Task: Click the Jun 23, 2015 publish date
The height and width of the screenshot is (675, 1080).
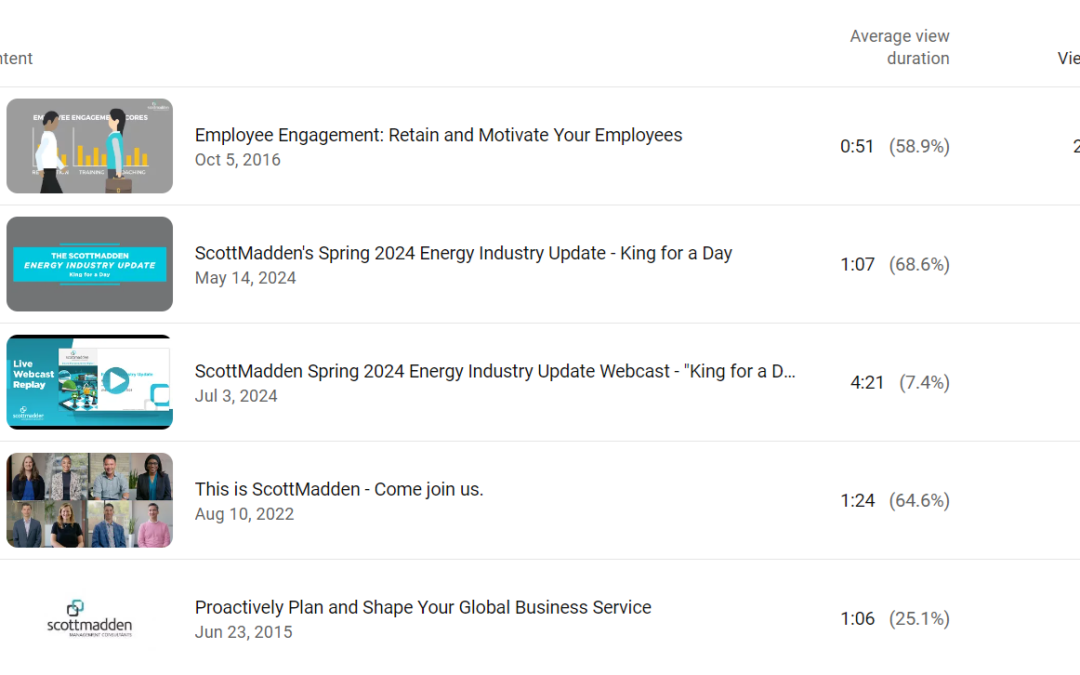Action: [x=243, y=632]
